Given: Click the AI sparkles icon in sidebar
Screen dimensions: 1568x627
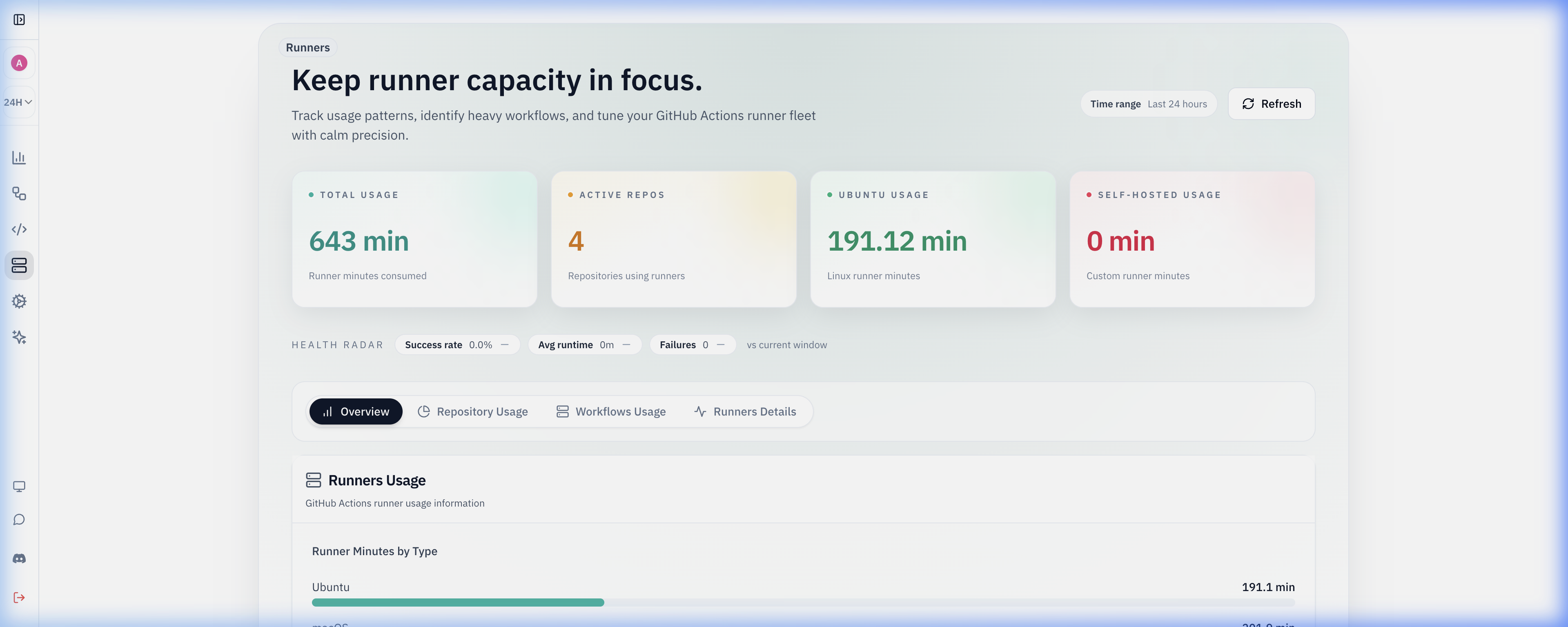Looking at the screenshot, I should tap(20, 338).
